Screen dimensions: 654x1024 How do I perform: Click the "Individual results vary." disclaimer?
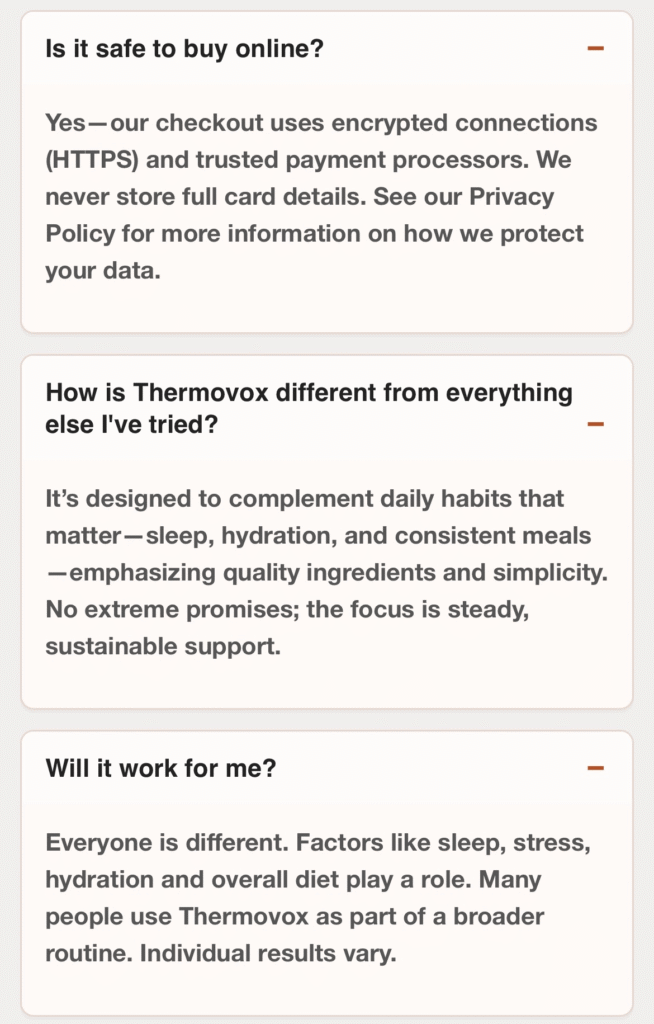tap(268, 953)
